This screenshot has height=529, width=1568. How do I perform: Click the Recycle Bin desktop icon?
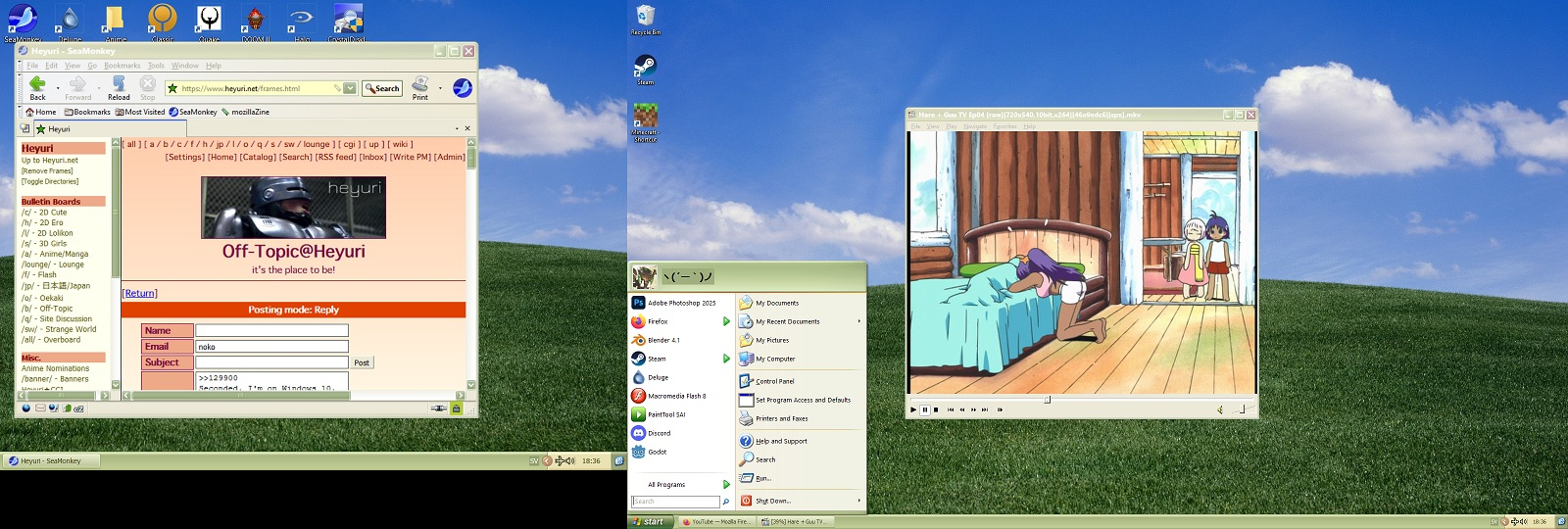pos(646,20)
